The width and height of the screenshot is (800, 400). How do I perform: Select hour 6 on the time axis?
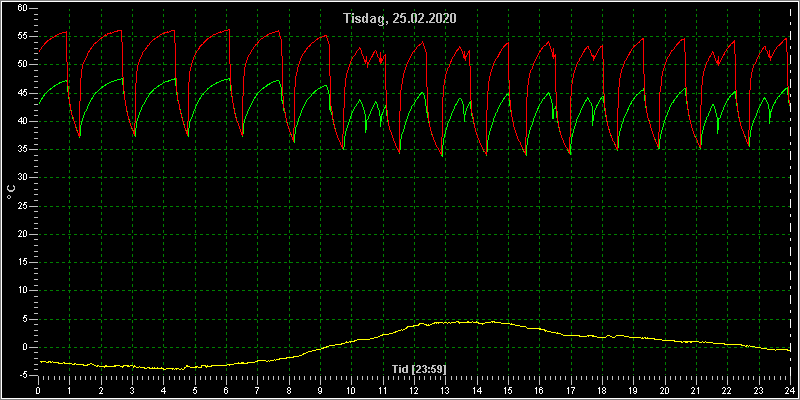click(x=226, y=390)
